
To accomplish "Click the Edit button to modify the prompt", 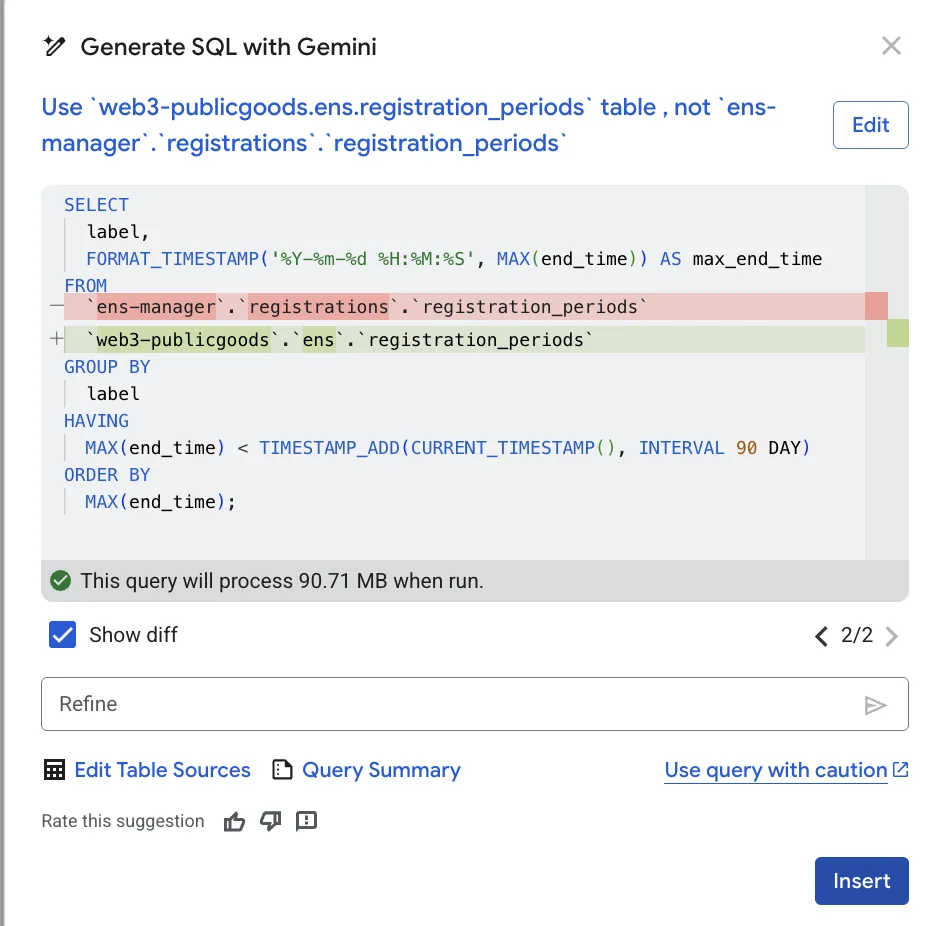I will pos(871,125).
